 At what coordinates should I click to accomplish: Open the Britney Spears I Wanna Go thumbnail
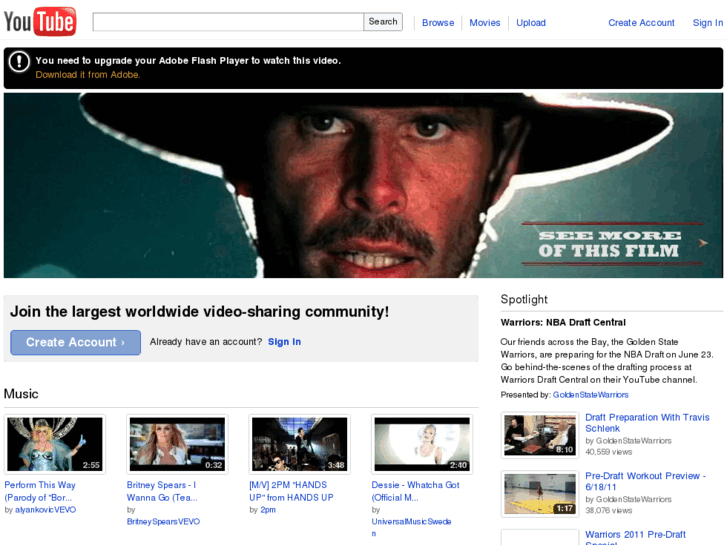pyautogui.click(x=177, y=444)
